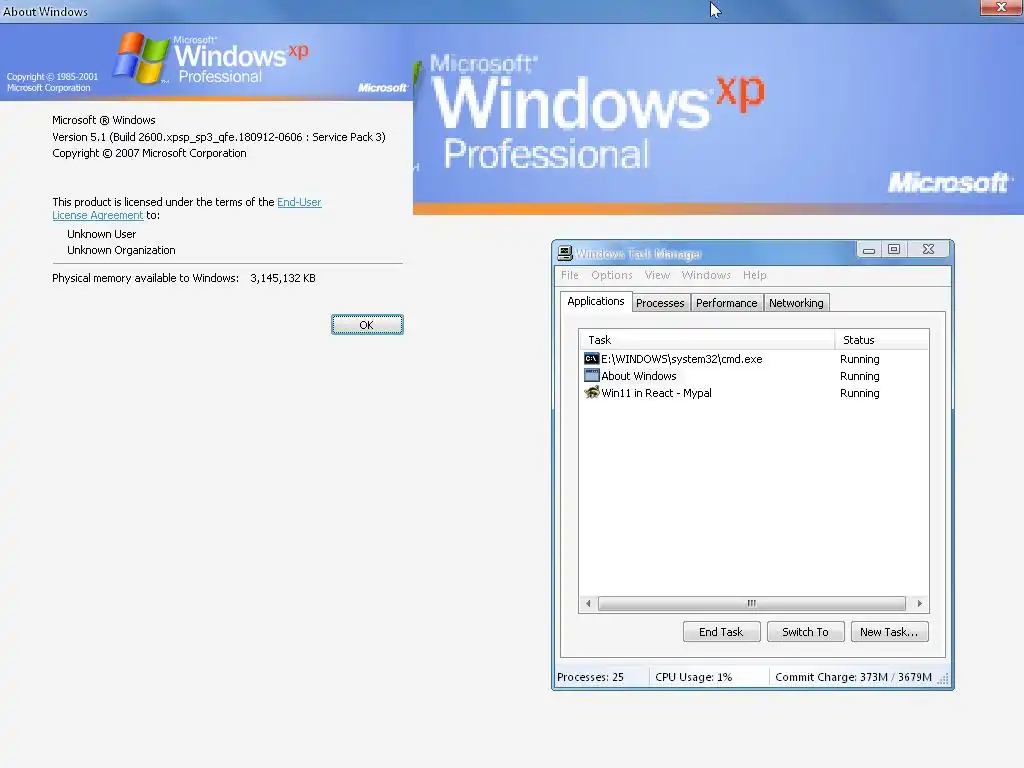This screenshot has height=768, width=1024.
Task: Open the Windows menu in Task Manager
Action: coord(706,275)
